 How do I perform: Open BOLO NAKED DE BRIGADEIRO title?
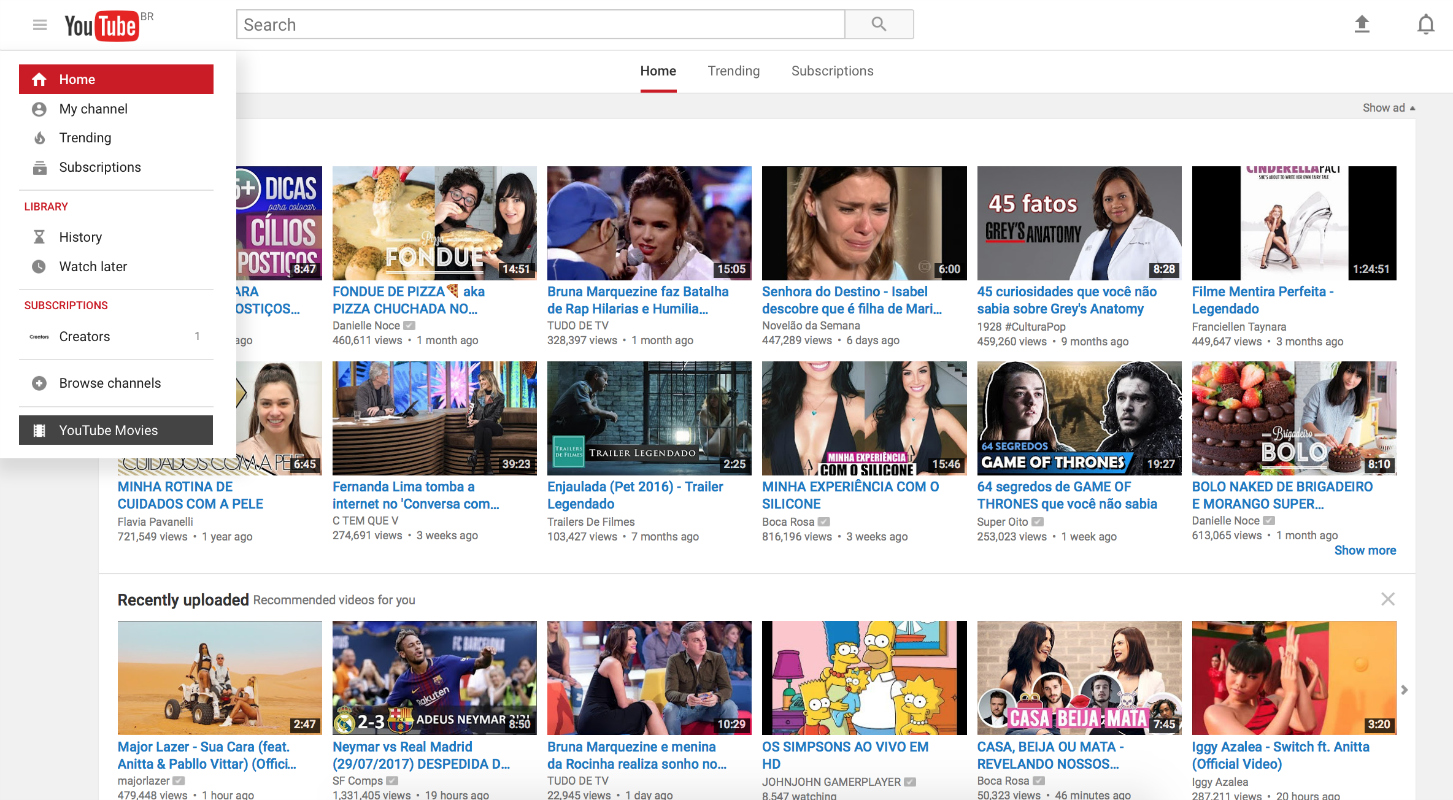1283,495
